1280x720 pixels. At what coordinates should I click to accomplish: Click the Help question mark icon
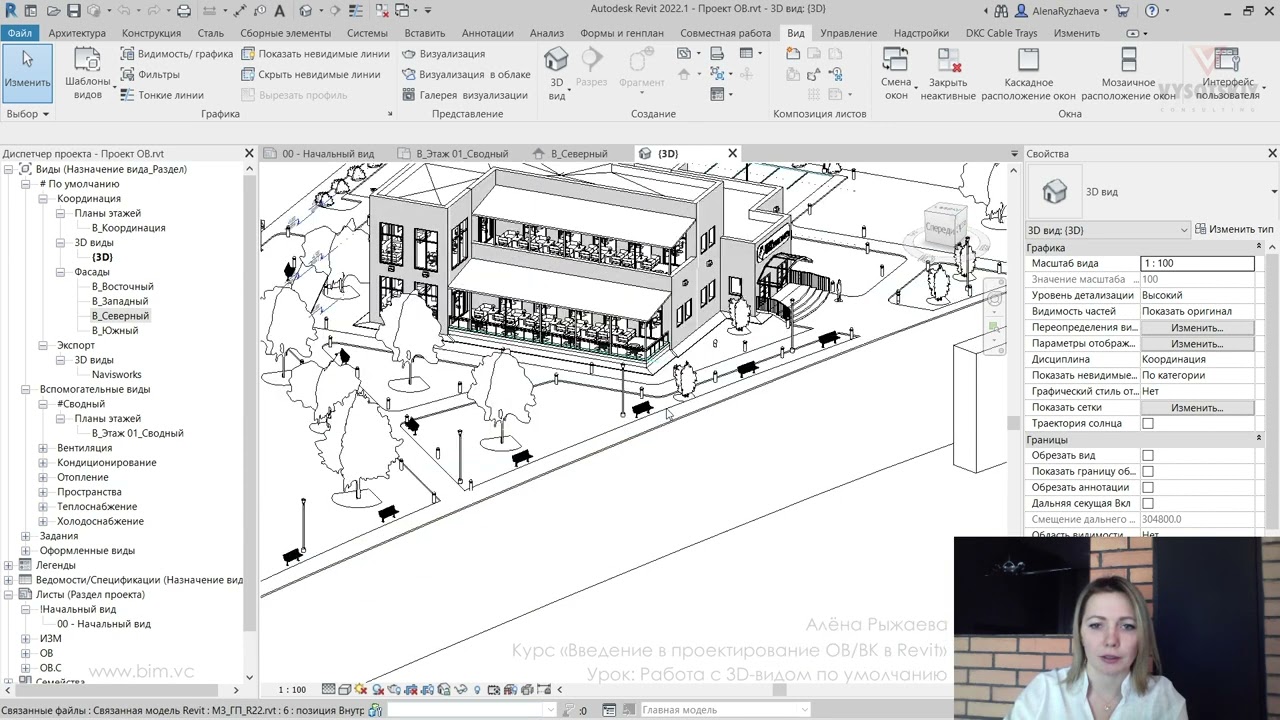pyautogui.click(x=1152, y=11)
